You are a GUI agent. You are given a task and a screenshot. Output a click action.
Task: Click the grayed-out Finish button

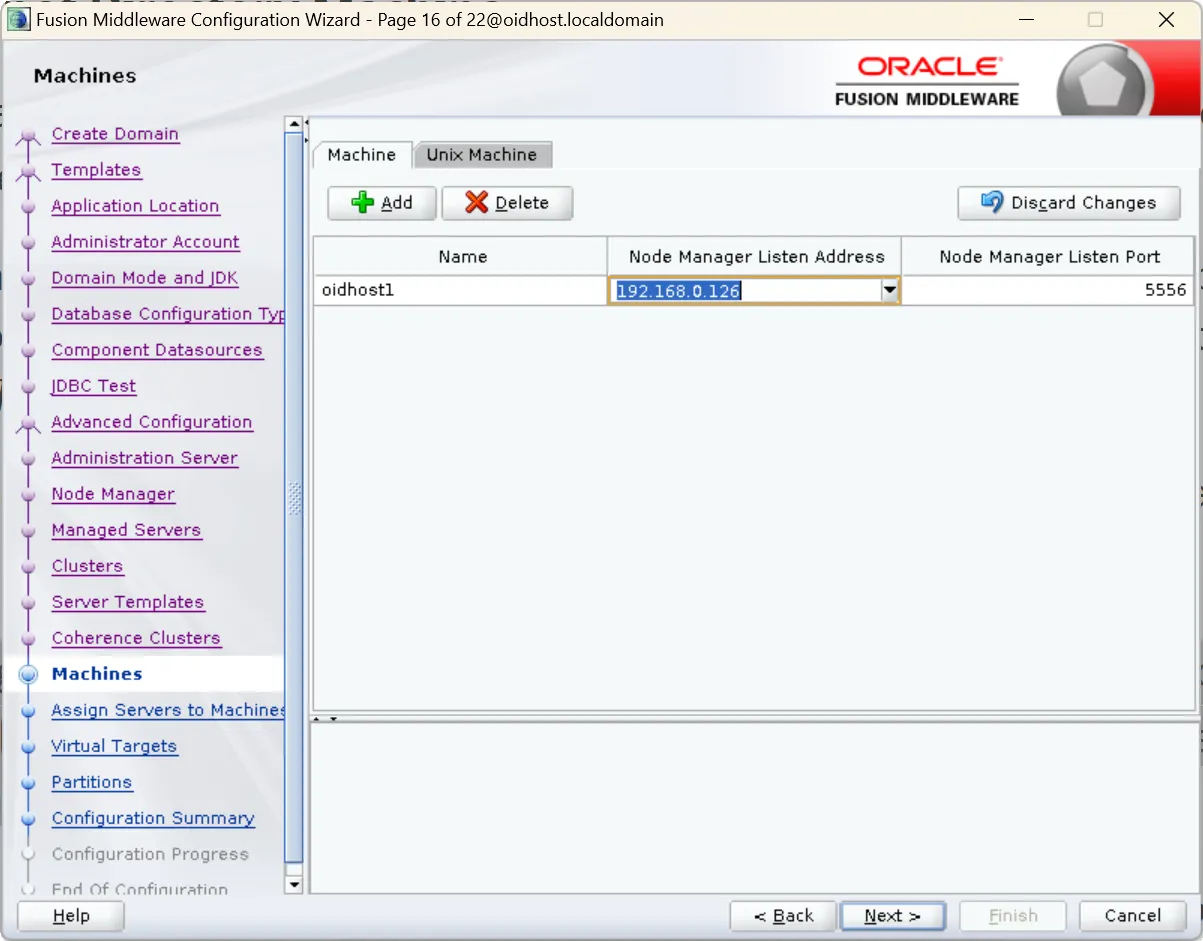coord(1013,916)
